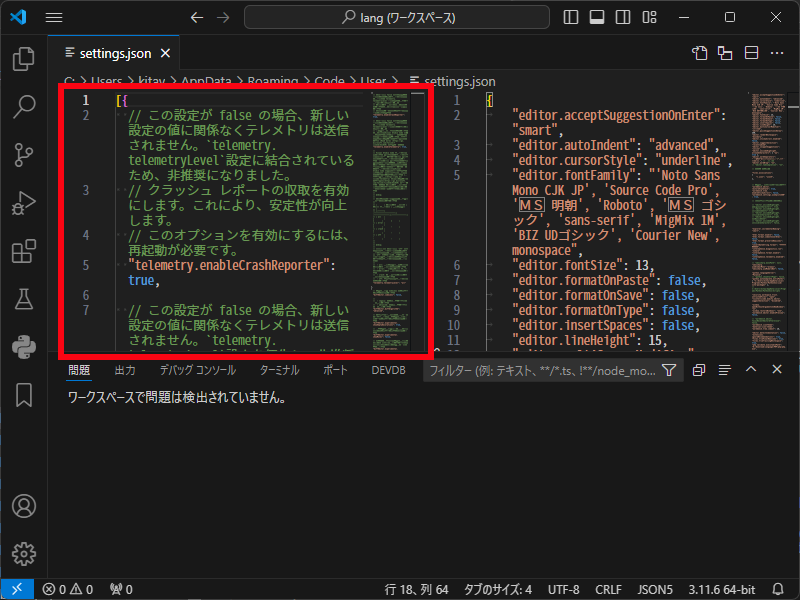This screenshot has height=600, width=800.
Task: Click the 行 18、列 64 cursor position indicator
Action: (416, 590)
